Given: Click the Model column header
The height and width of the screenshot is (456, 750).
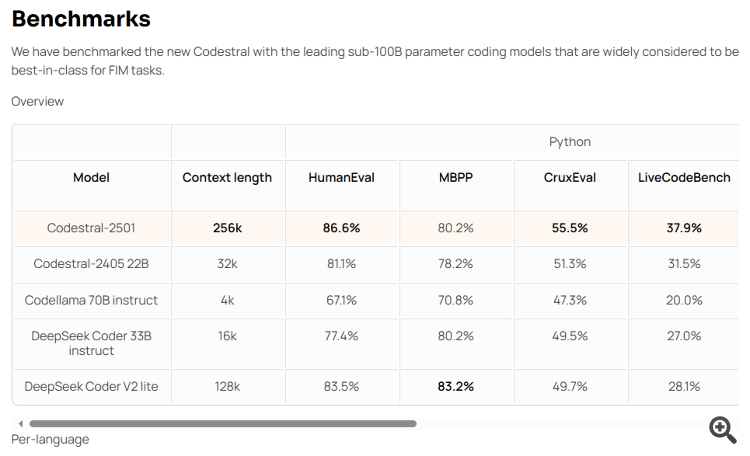Looking at the screenshot, I should [x=92, y=178].
